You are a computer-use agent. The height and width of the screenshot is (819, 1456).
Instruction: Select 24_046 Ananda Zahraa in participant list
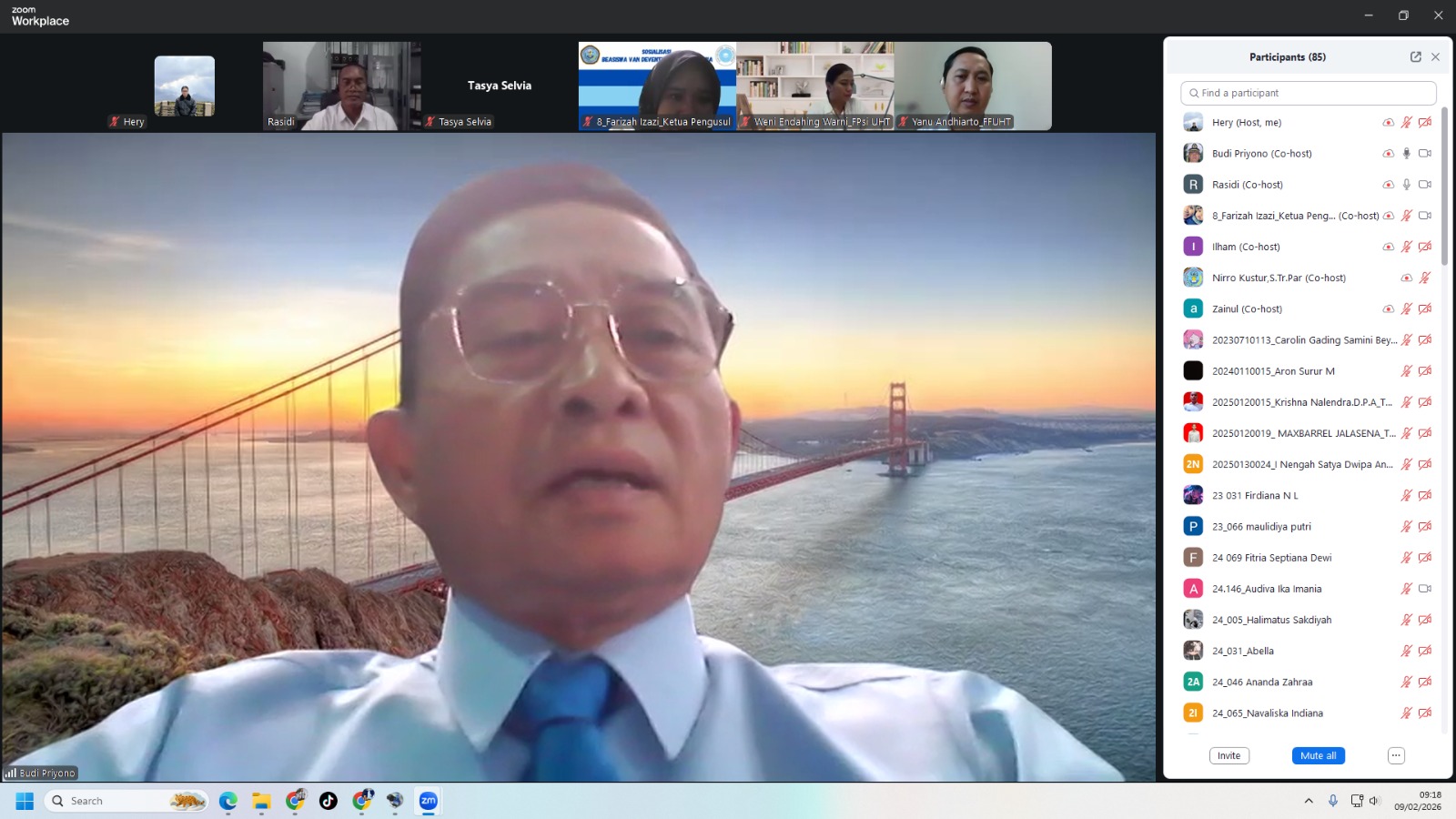[1262, 682]
